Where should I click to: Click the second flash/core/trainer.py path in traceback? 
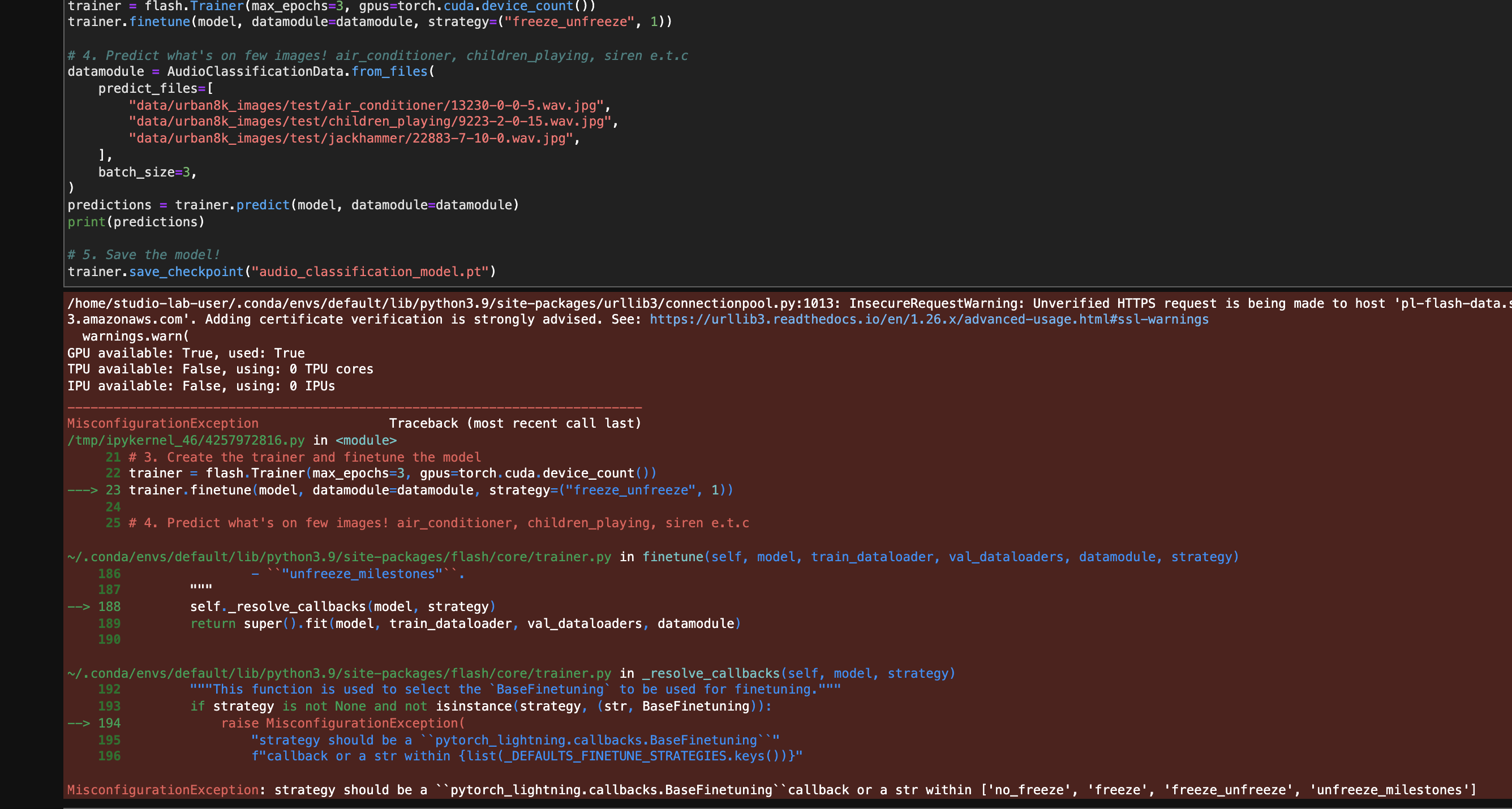(337, 673)
